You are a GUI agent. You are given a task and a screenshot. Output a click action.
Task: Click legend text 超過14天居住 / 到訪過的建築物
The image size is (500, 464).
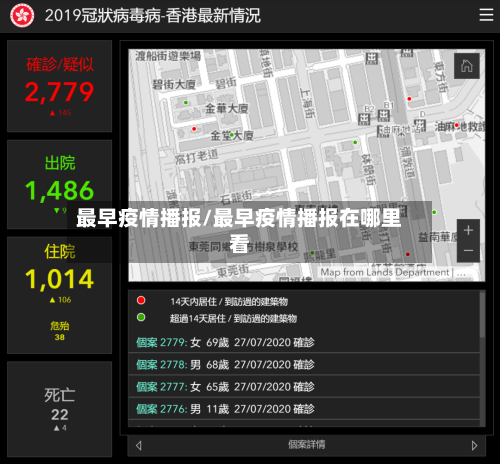pos(233,319)
